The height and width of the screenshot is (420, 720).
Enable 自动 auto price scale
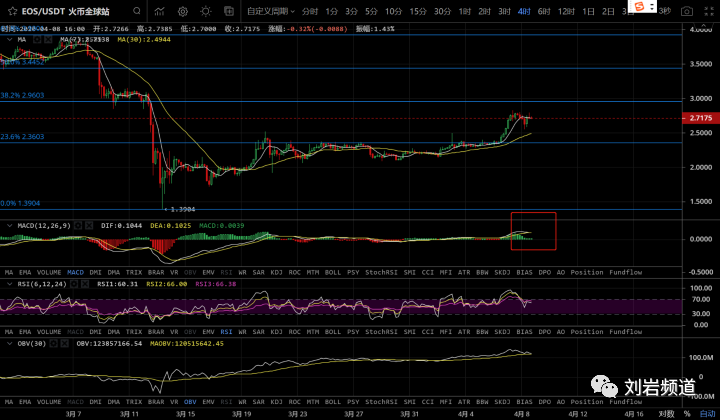tap(707, 414)
